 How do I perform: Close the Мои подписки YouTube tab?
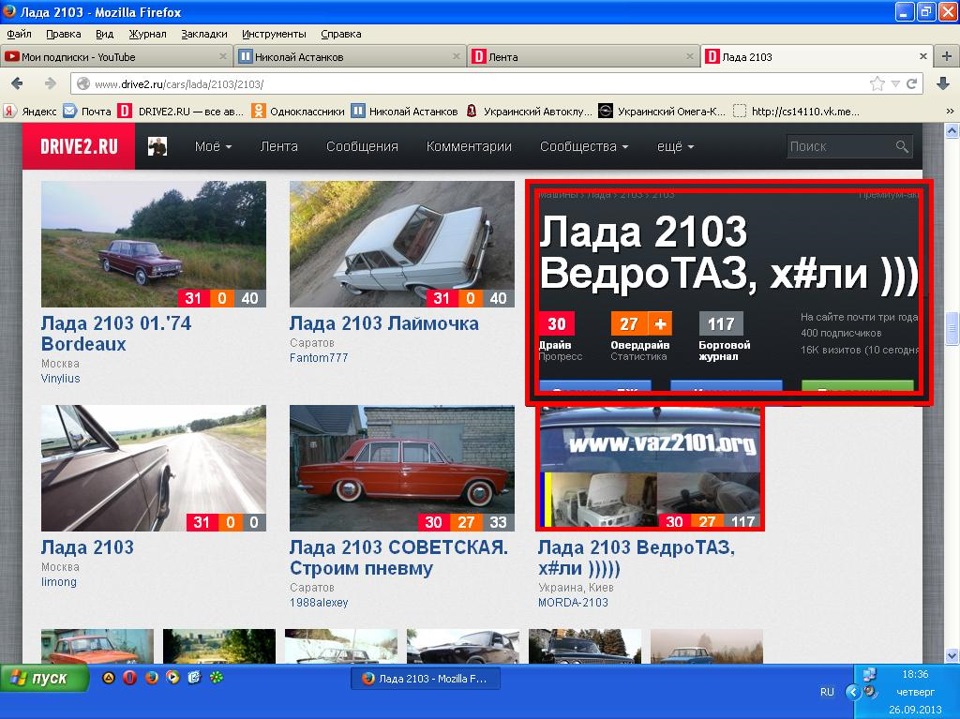223,56
